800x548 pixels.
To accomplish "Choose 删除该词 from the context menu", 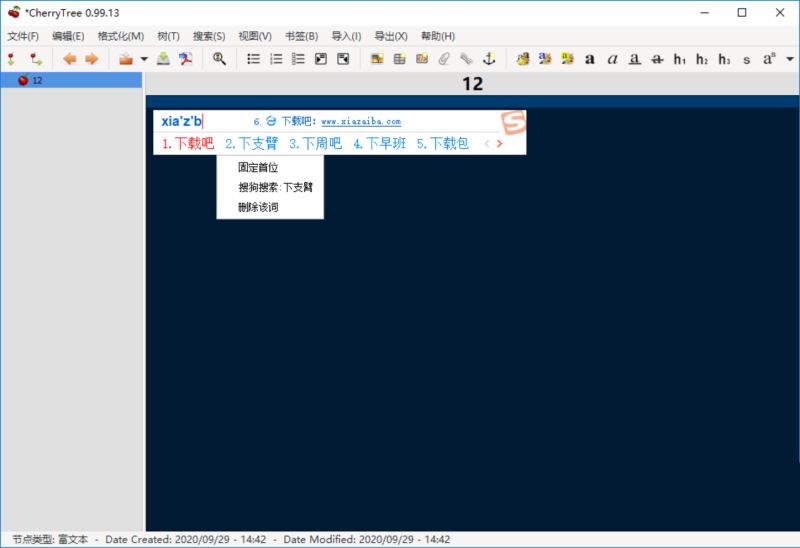I will [258, 207].
